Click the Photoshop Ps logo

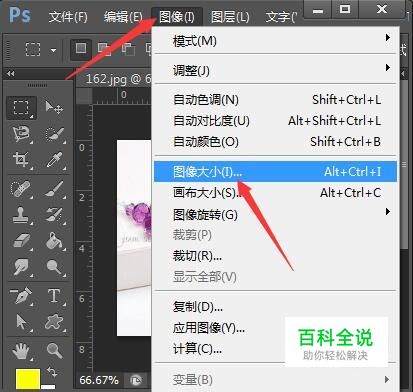click(20, 15)
